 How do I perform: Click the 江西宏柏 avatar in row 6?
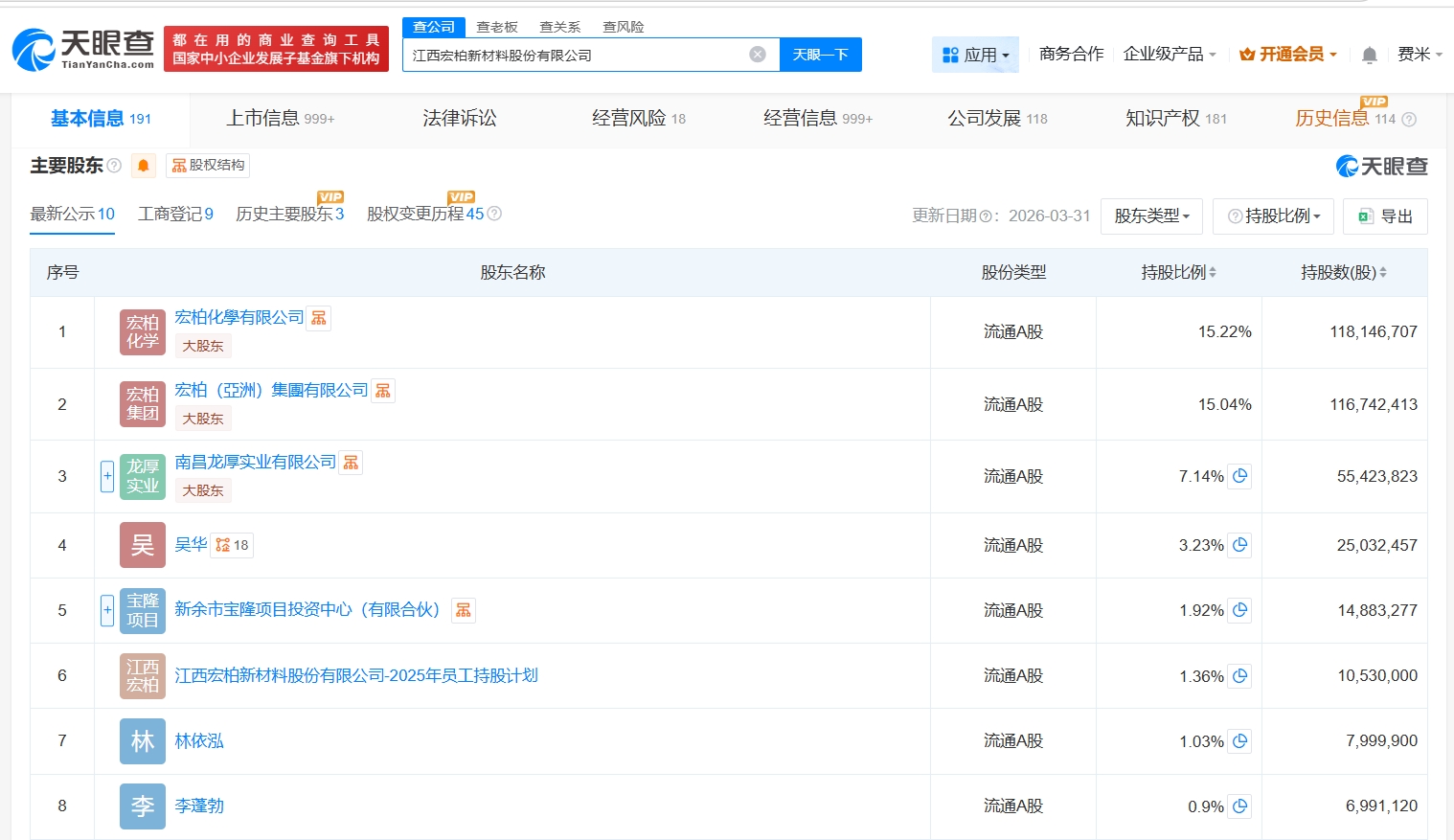[x=143, y=675]
